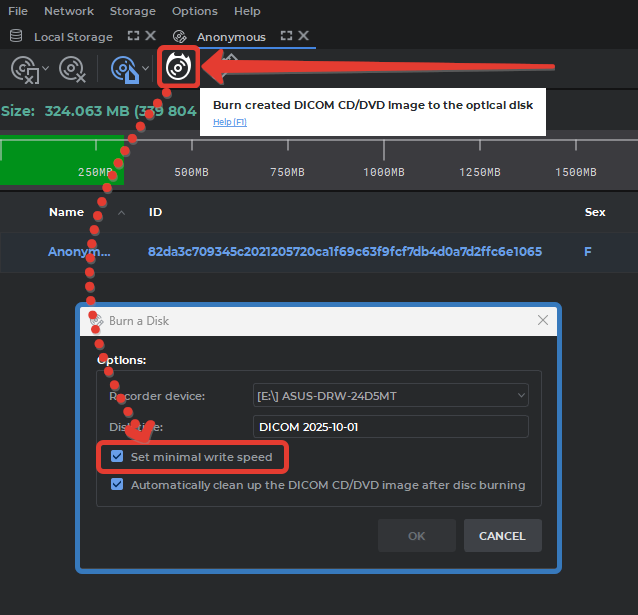The height and width of the screenshot is (615, 638).
Task: Click the create DICOM disc image icon
Action: click(124, 69)
